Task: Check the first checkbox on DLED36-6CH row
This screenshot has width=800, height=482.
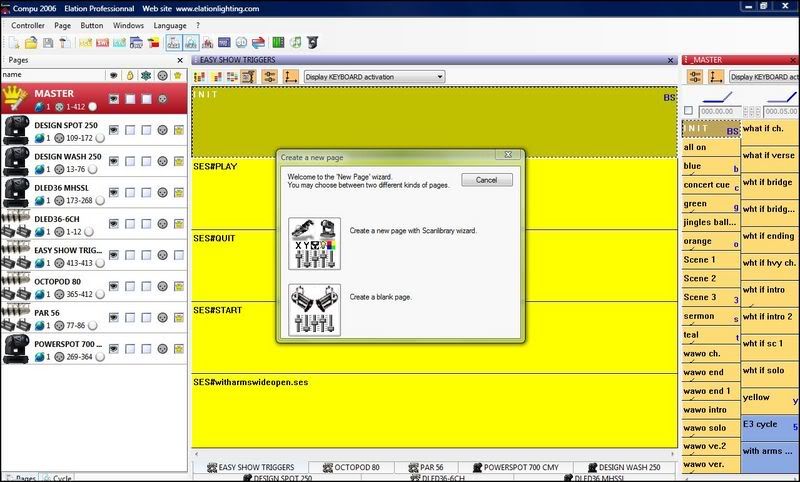Action: point(130,224)
